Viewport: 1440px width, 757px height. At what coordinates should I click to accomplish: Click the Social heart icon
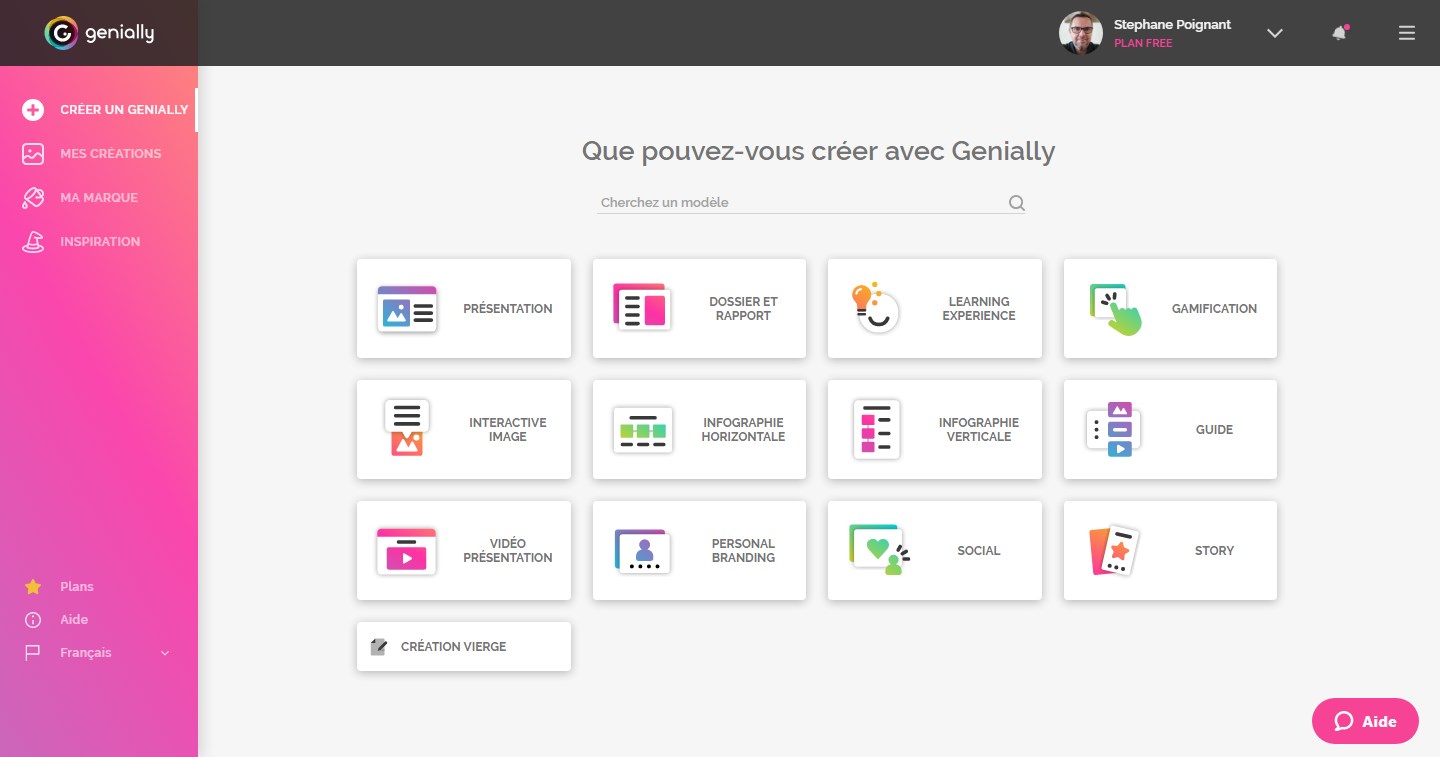(x=879, y=549)
